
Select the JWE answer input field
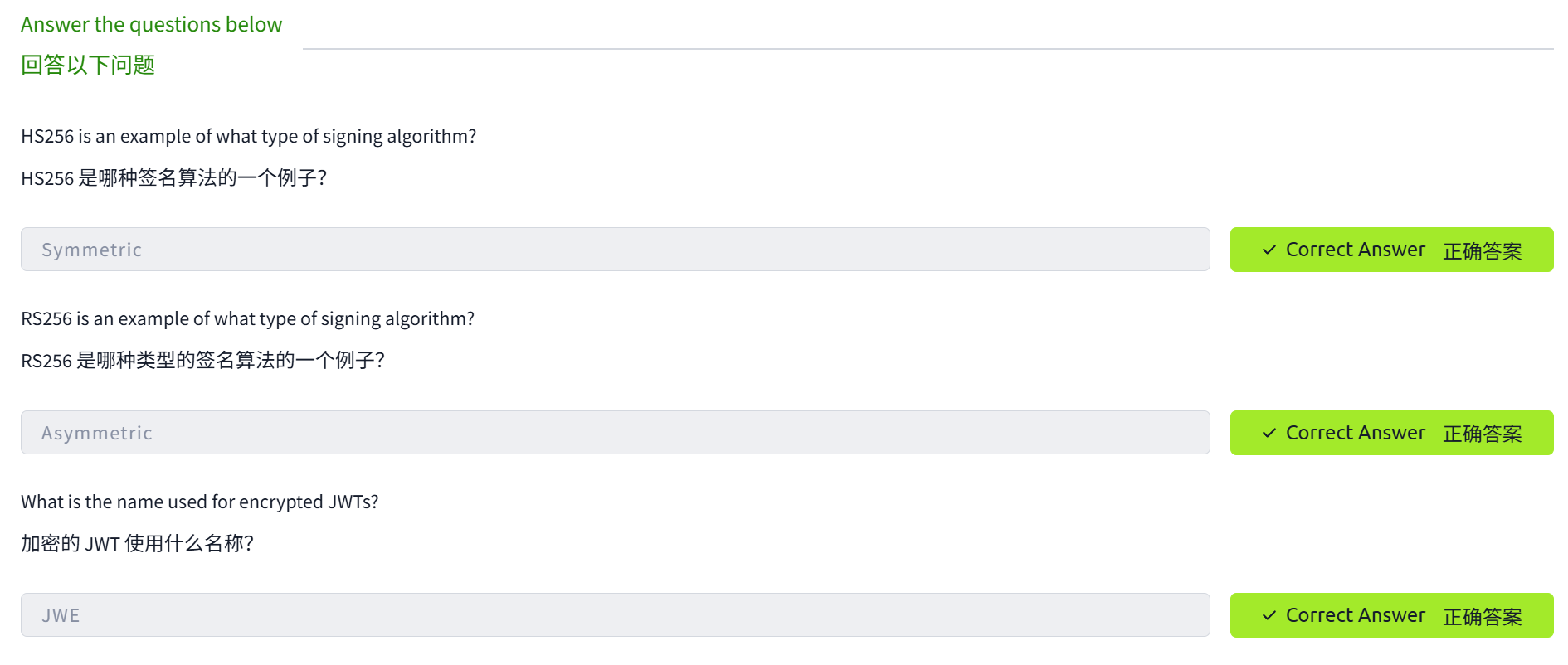coord(615,615)
